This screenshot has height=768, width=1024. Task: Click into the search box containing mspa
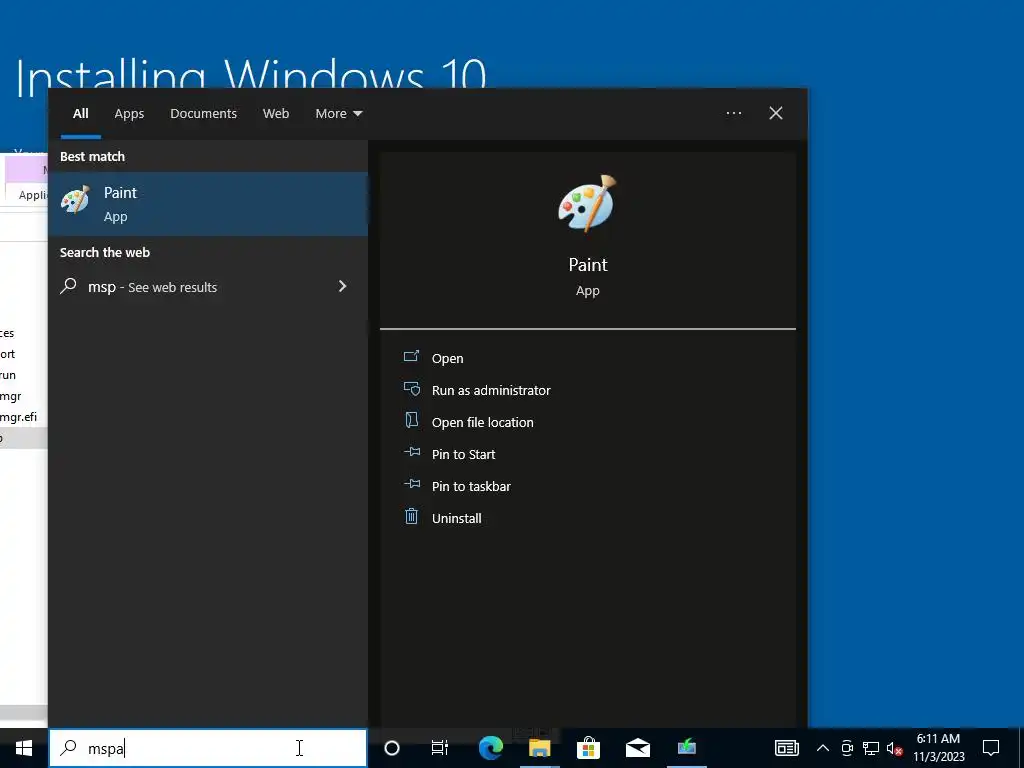click(x=208, y=748)
